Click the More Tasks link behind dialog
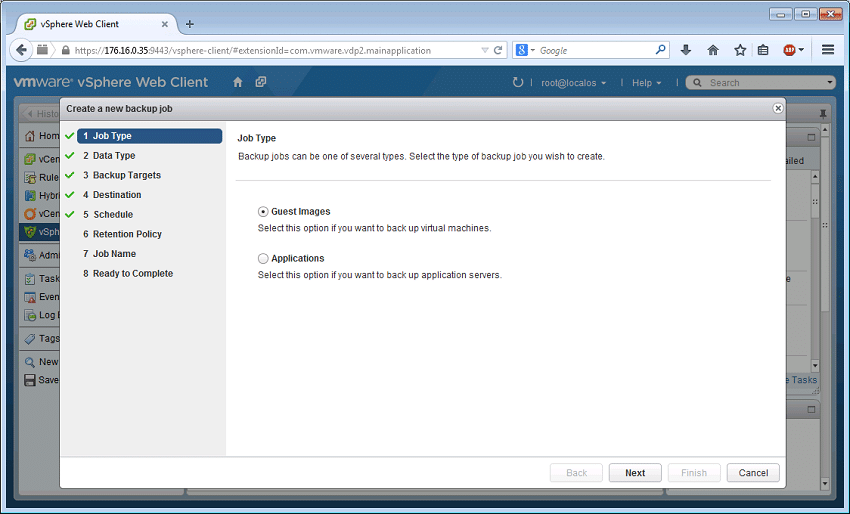This screenshot has width=850, height=514. 802,380
